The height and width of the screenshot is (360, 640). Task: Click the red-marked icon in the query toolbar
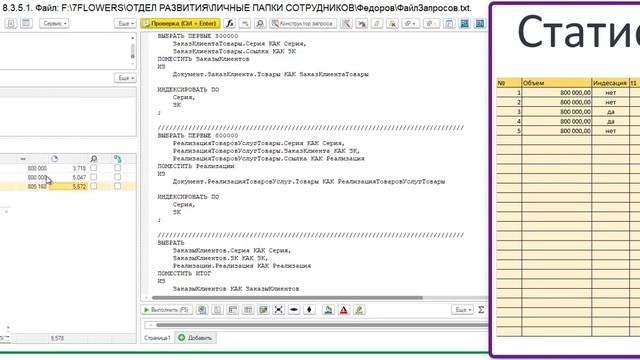click(362, 24)
